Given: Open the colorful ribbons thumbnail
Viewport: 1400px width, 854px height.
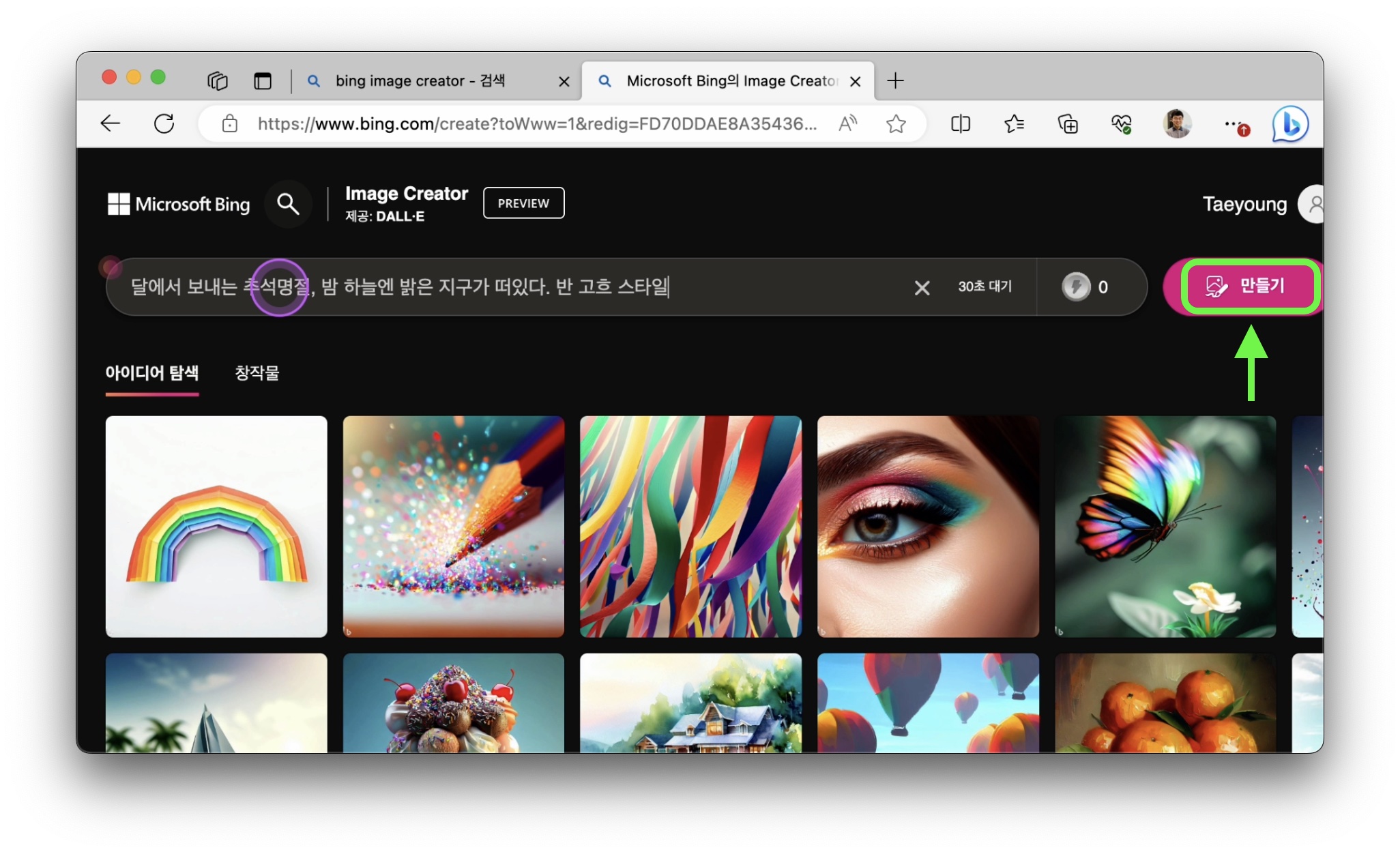Looking at the screenshot, I should tap(690, 527).
